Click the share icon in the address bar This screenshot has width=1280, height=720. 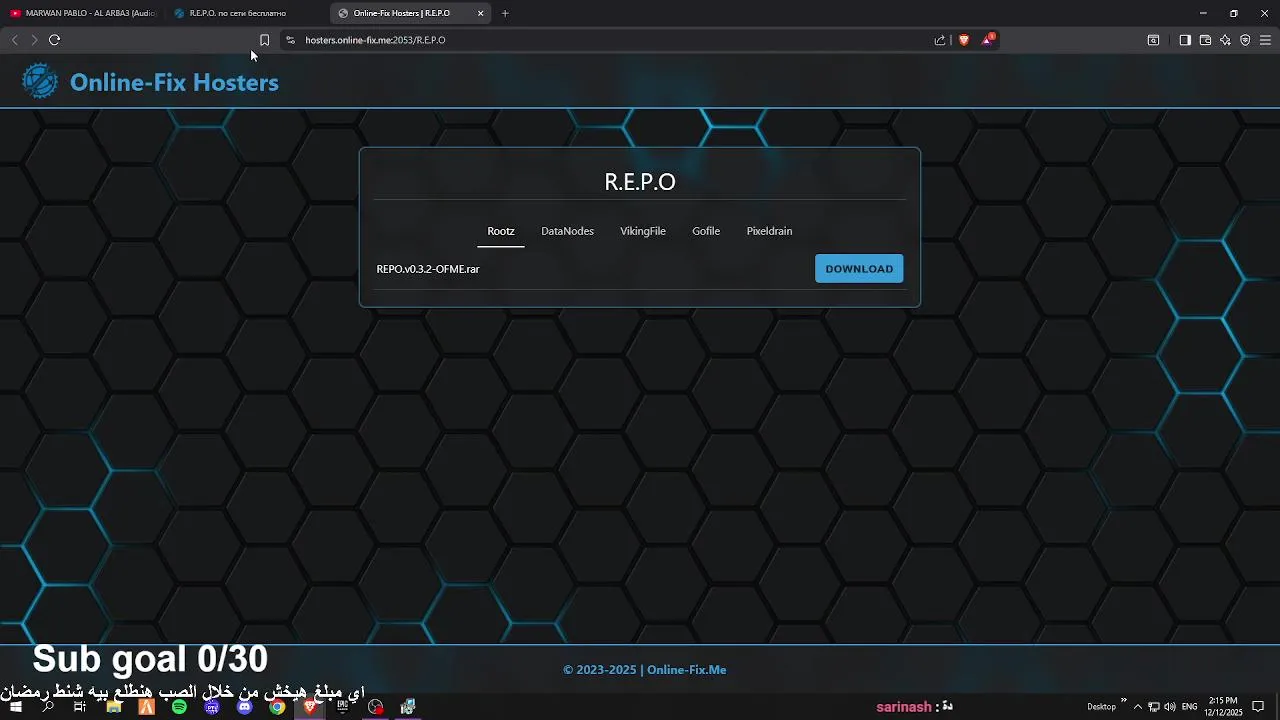[x=940, y=40]
